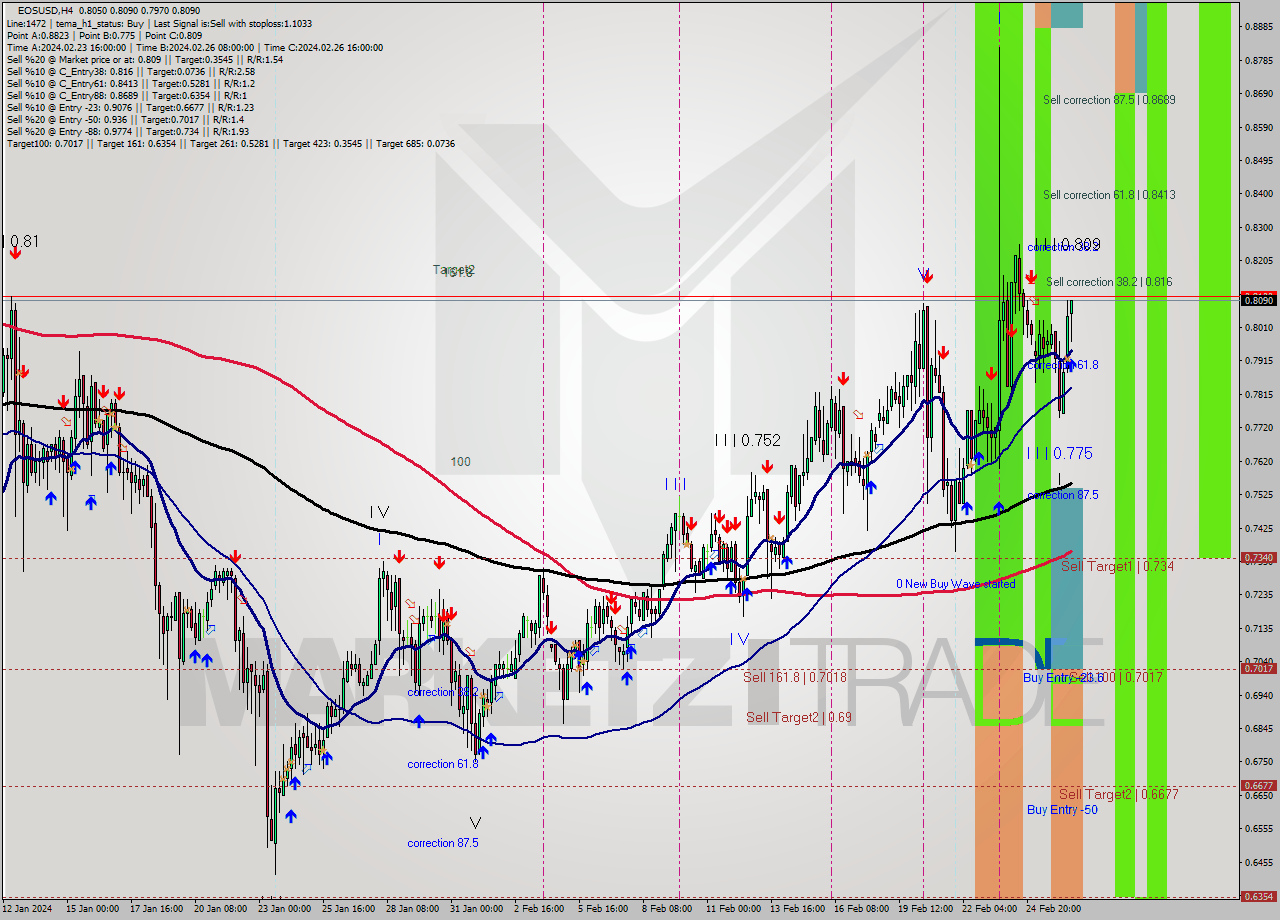Click the red 0.6677 price tag
Image resolution: width=1280 pixels, height=920 pixels.
[1259, 786]
